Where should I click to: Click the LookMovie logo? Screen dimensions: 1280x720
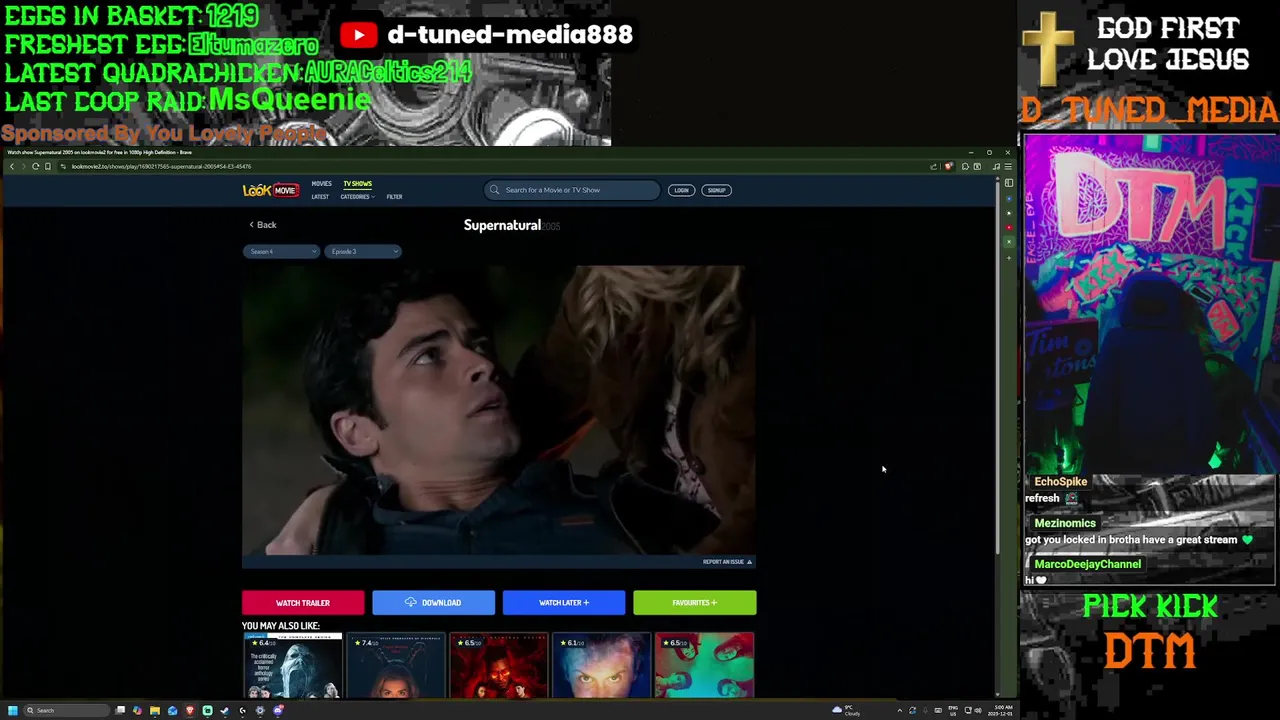[270, 190]
